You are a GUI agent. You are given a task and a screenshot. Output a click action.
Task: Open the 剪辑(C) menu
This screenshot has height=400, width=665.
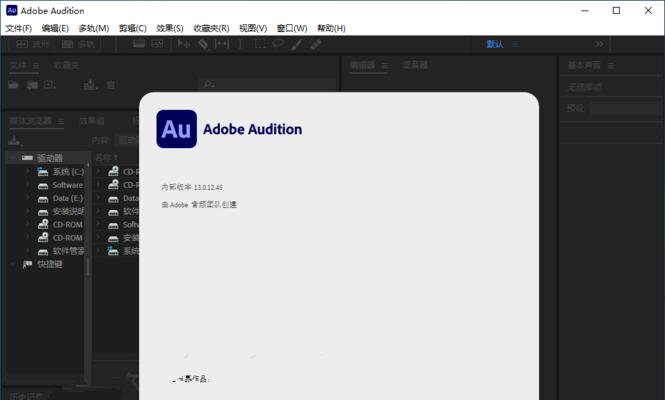[x=133, y=28]
